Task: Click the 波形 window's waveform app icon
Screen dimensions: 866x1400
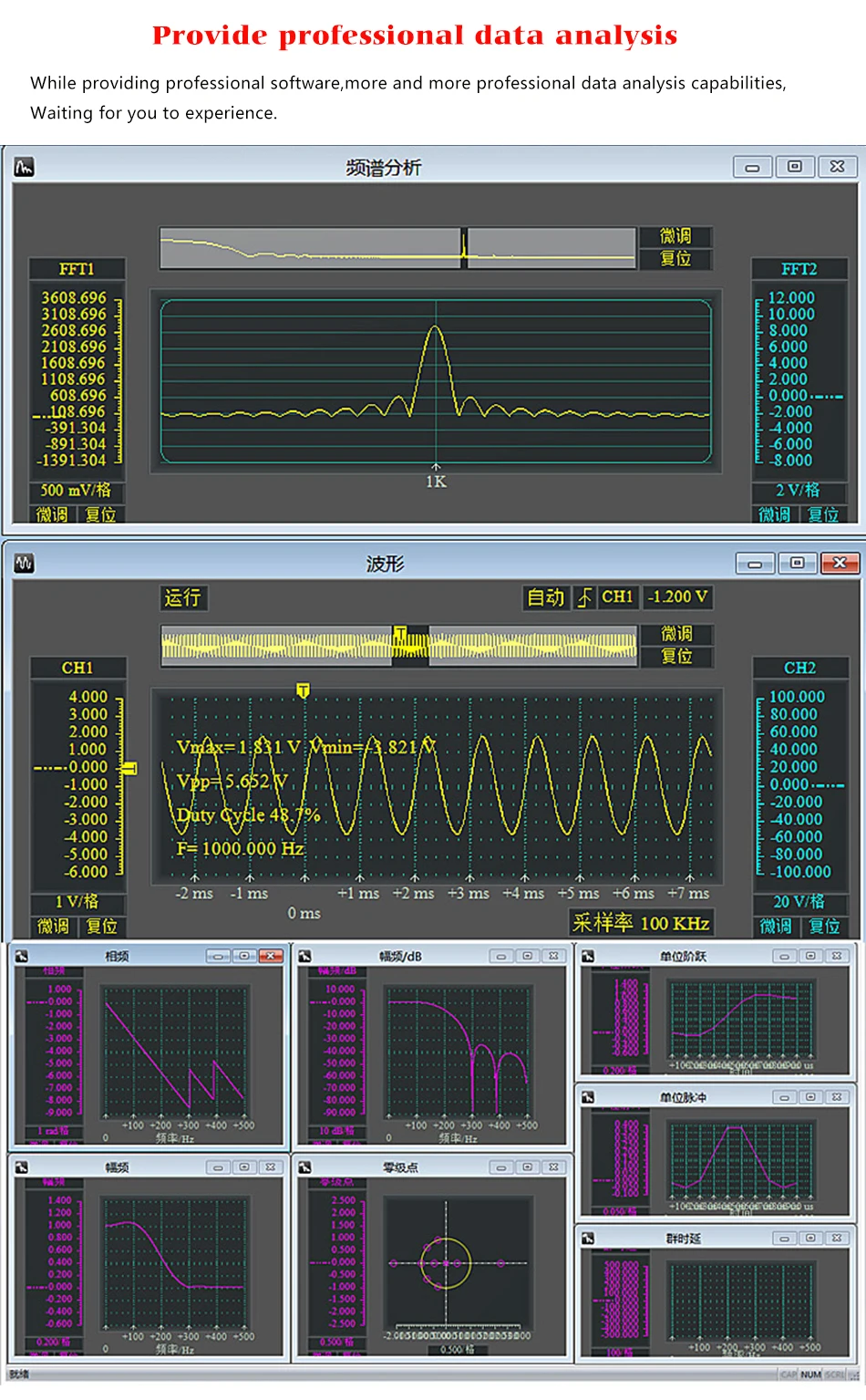Action: click(x=25, y=564)
